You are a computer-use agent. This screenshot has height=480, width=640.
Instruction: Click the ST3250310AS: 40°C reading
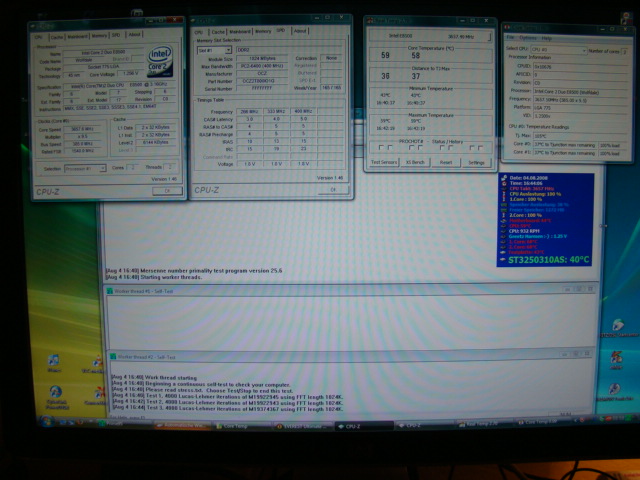pyautogui.click(x=548, y=260)
